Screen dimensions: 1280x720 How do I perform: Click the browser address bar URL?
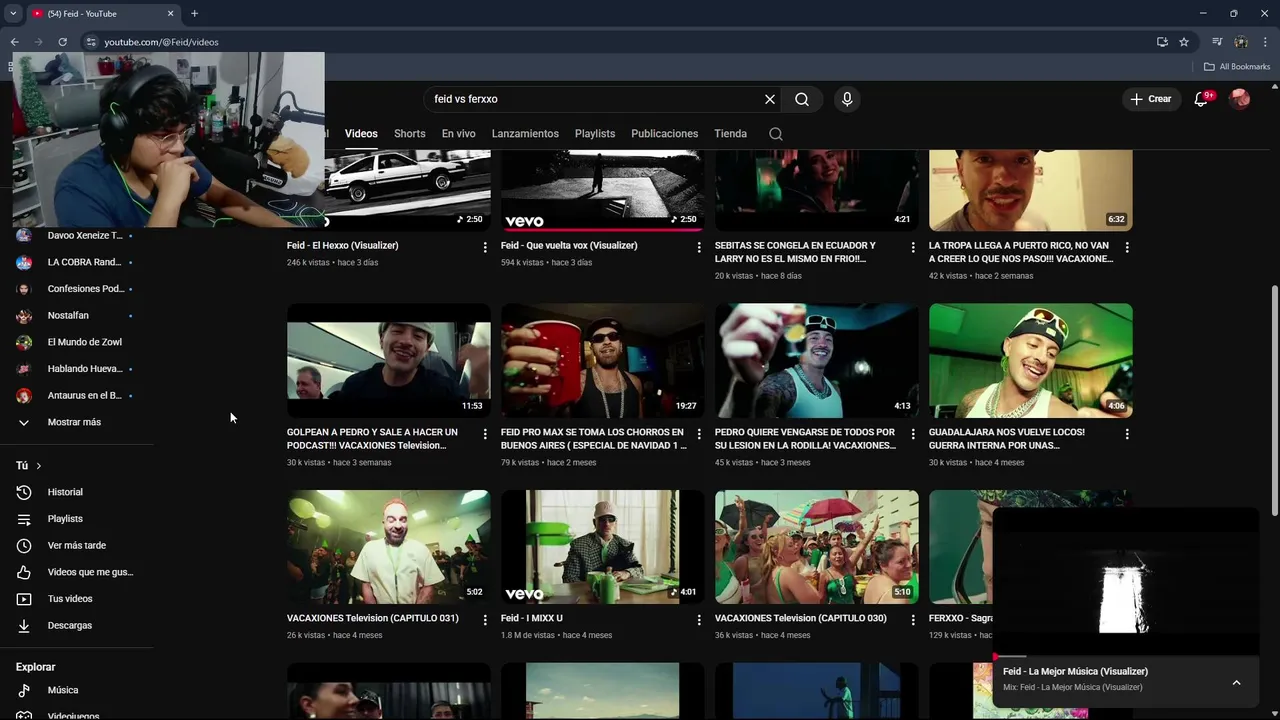[x=162, y=42]
